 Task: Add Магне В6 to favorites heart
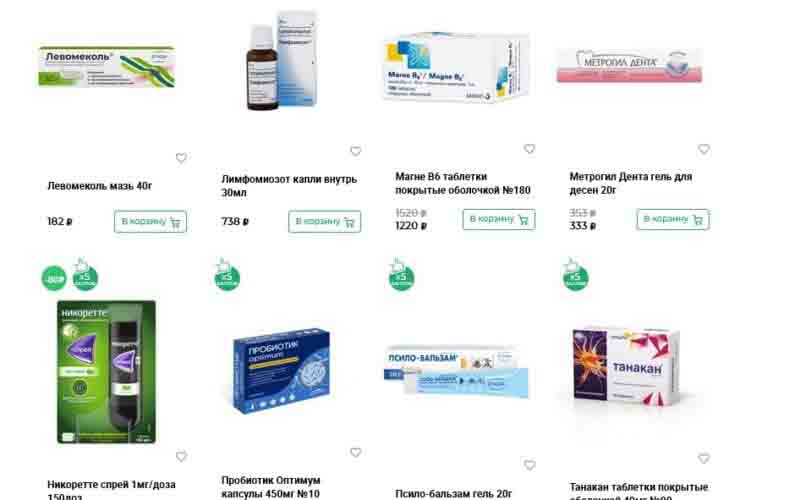point(530,148)
